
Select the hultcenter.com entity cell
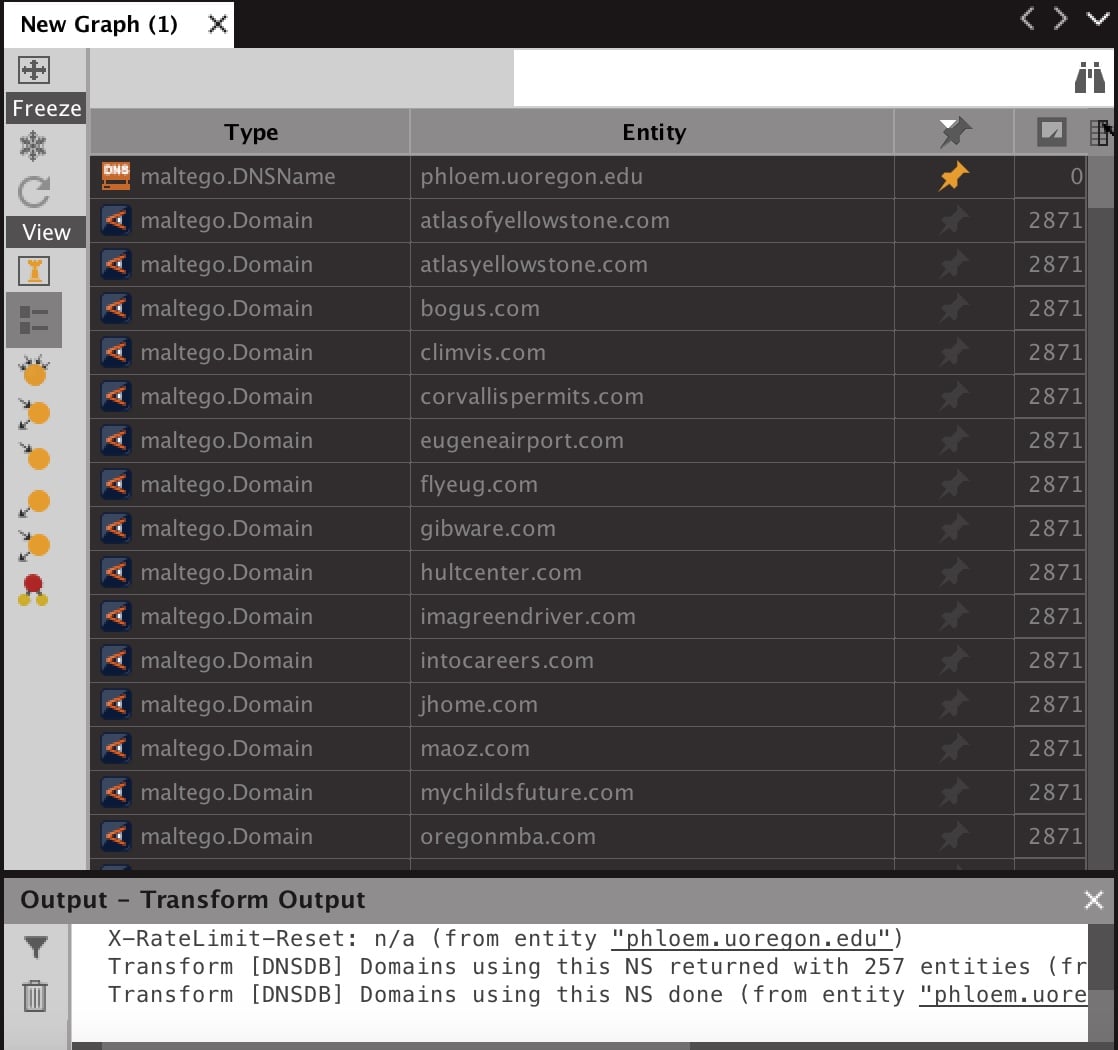point(652,572)
